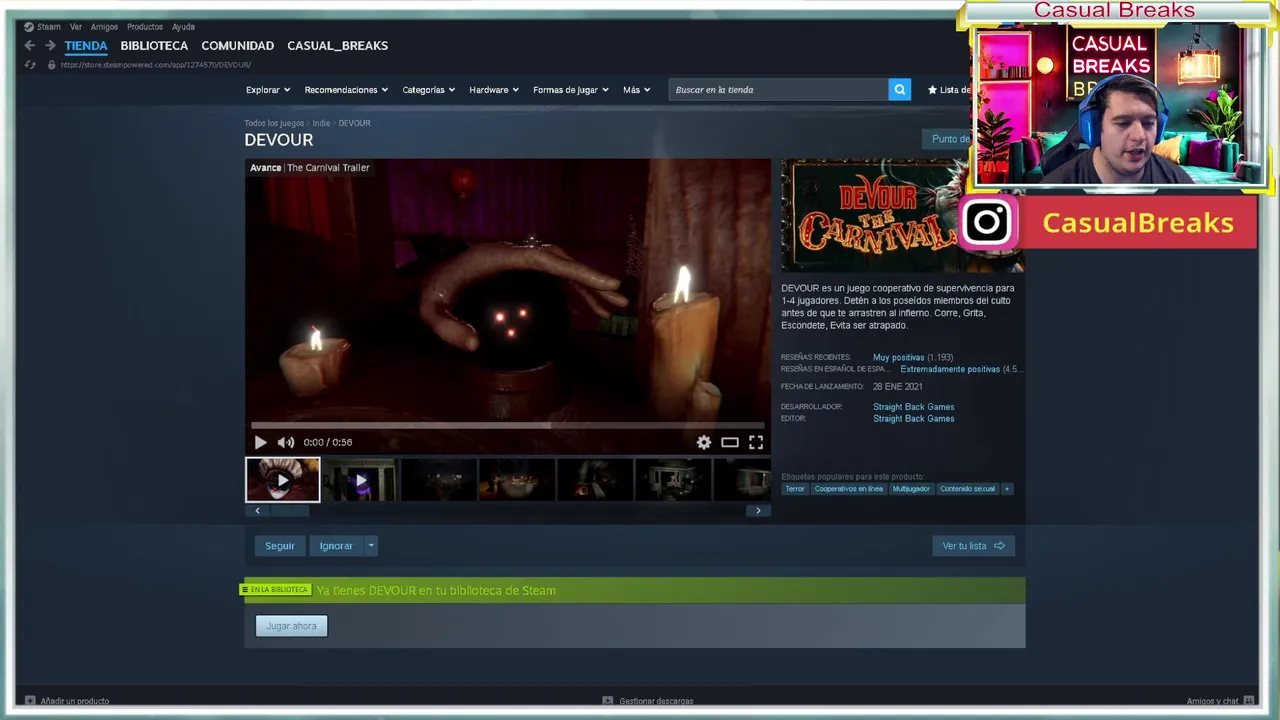Open the Amigos menu
This screenshot has width=1280, height=720.
[x=104, y=27]
